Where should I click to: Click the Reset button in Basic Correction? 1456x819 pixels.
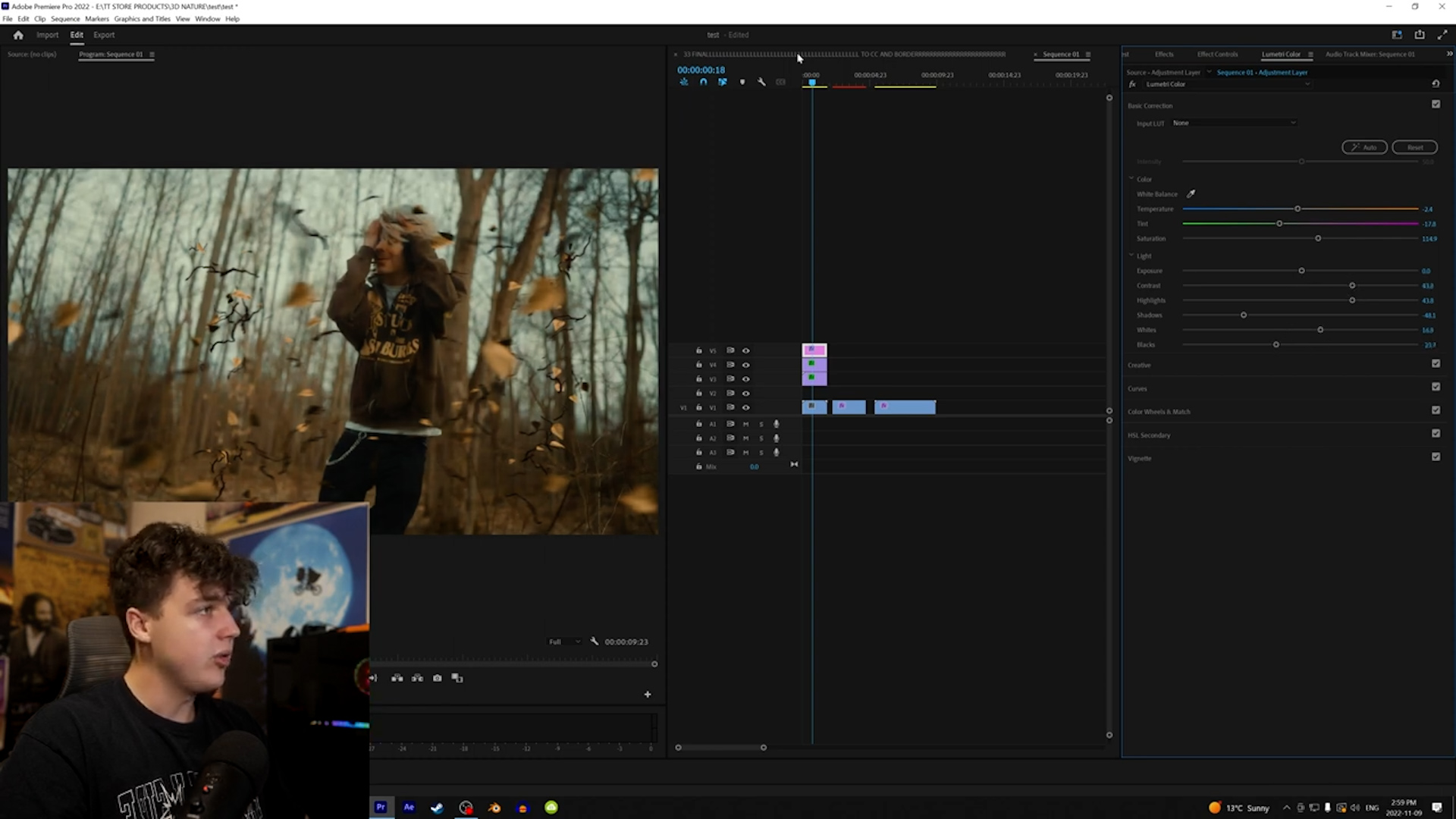[1414, 147]
